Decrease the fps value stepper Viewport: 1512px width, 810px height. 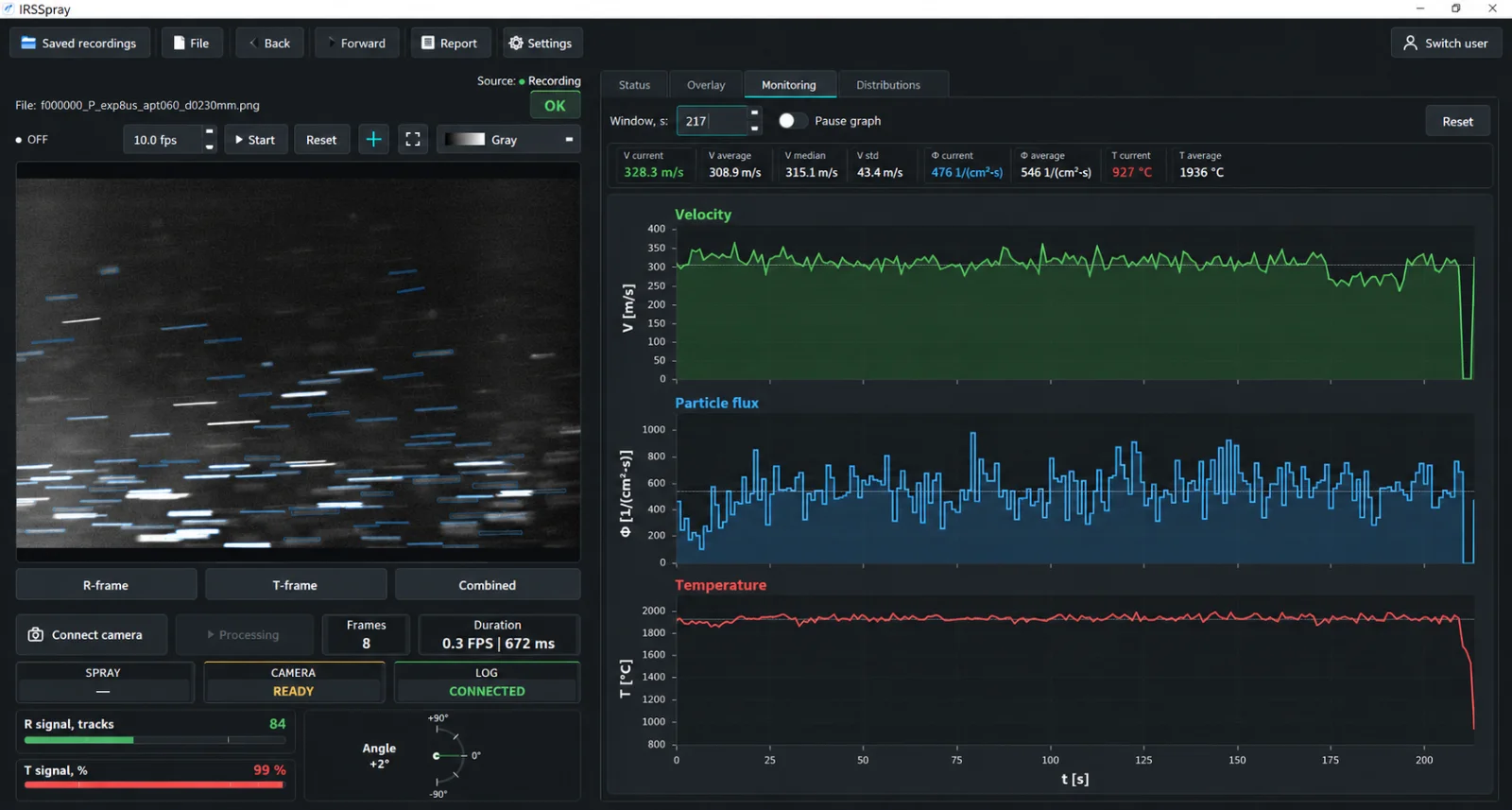pos(210,146)
